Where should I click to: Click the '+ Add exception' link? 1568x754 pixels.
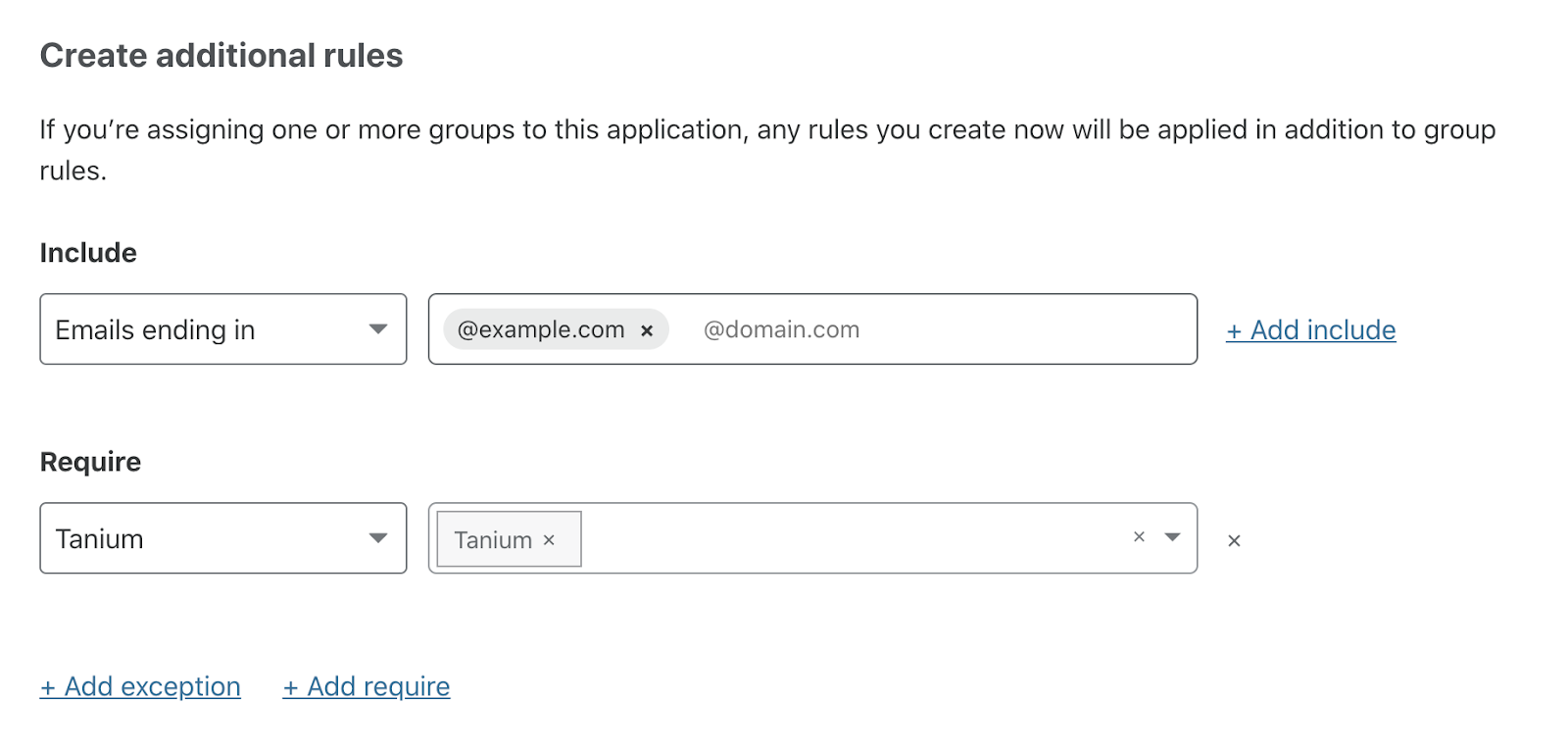(x=140, y=686)
